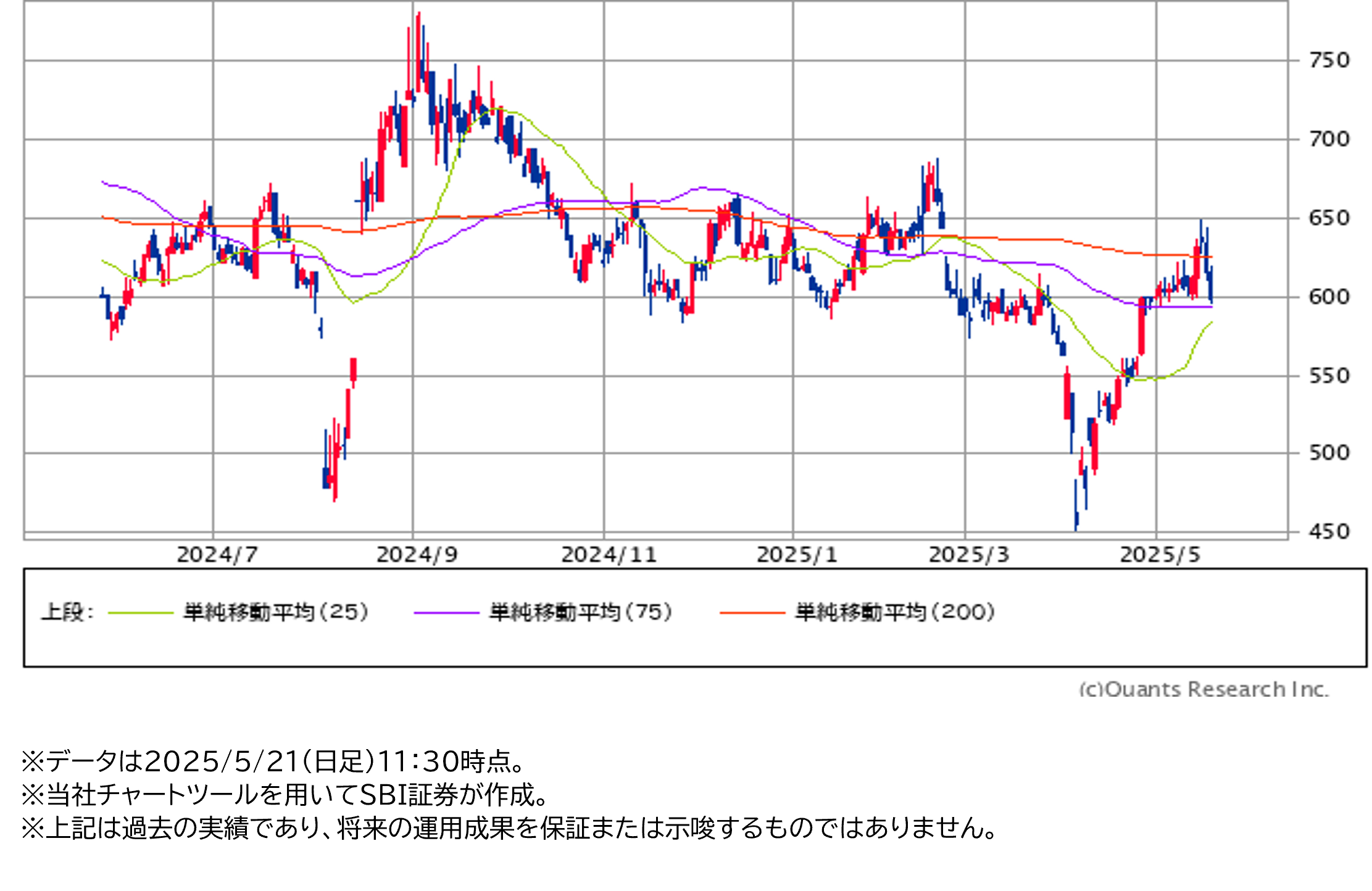Click the 600 price axis label
Screen dimensions: 1372x891
[1329, 297]
